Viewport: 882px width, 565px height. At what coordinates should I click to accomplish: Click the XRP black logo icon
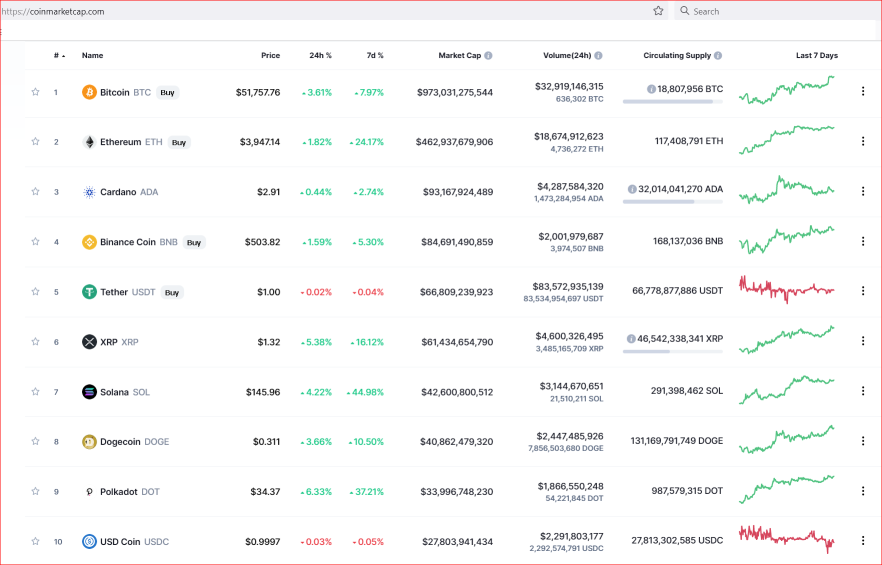[x=89, y=342]
